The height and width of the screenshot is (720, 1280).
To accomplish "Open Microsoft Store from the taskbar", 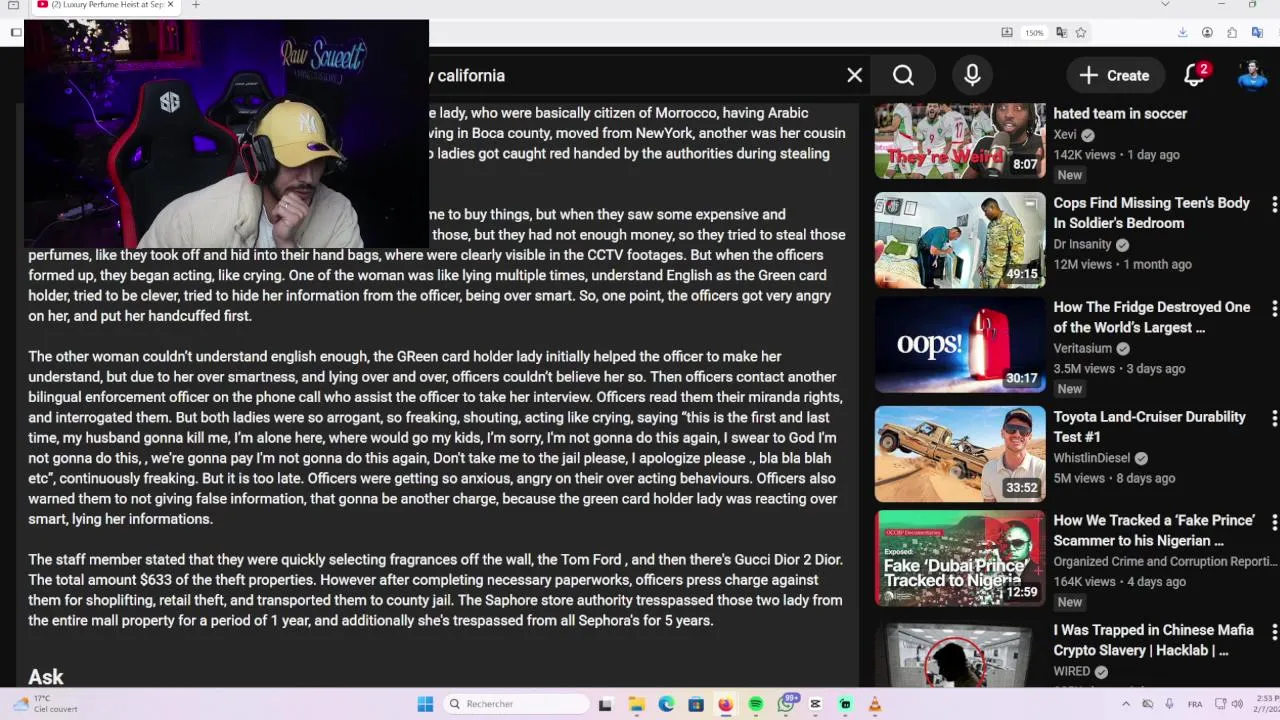I will tap(696, 704).
